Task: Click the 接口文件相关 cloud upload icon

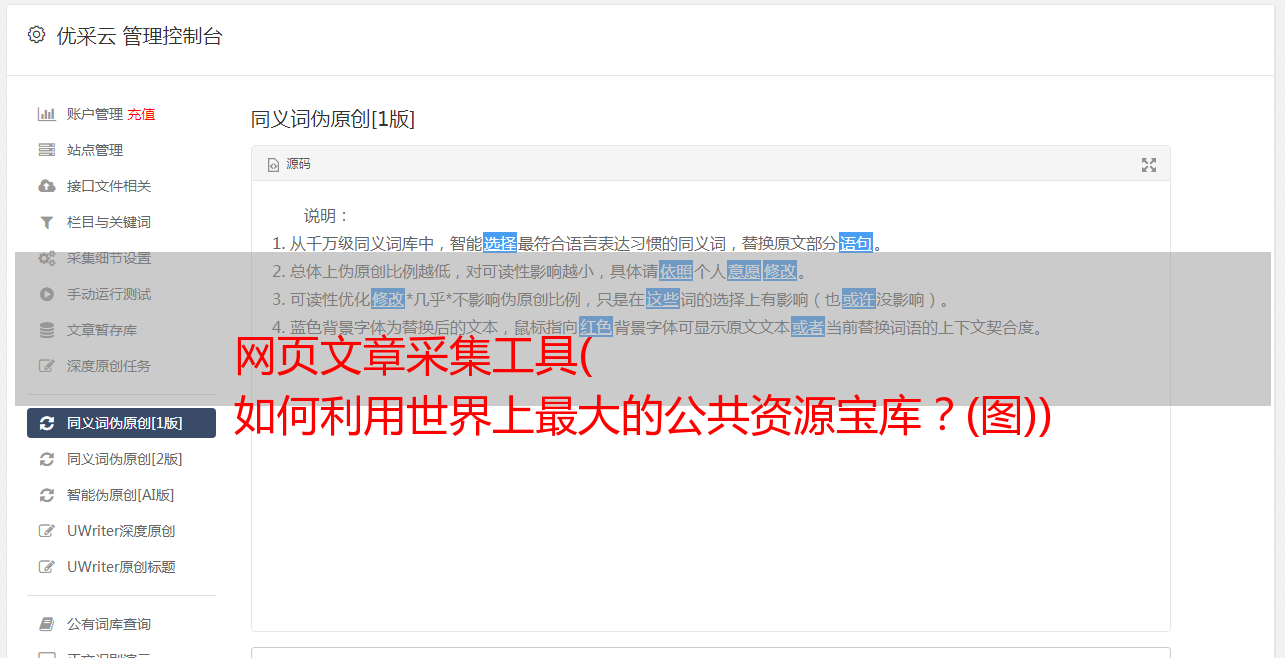Action: 46,186
